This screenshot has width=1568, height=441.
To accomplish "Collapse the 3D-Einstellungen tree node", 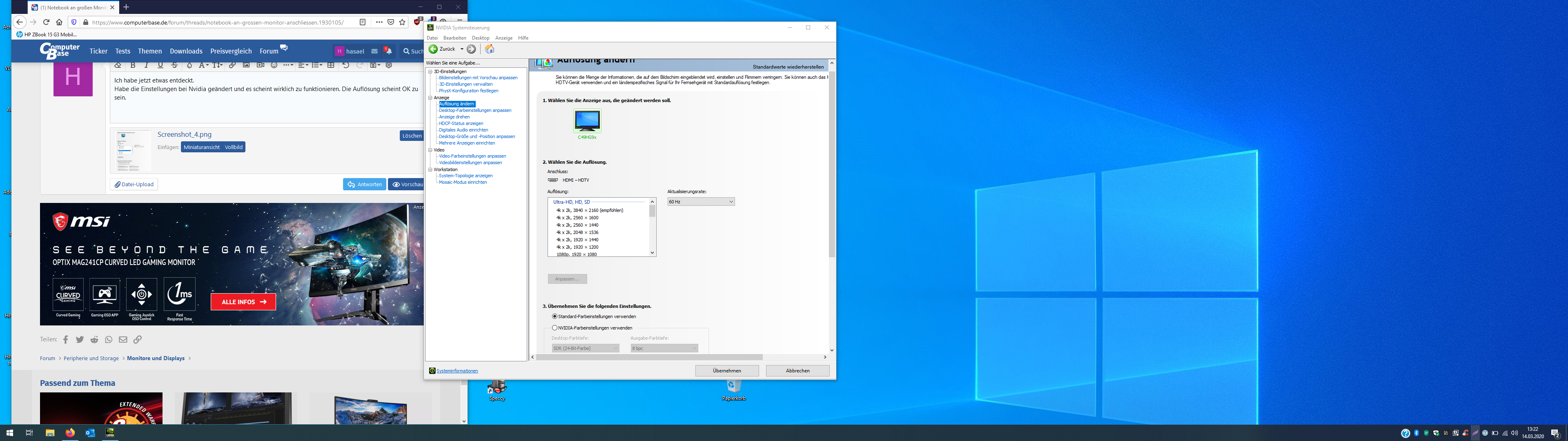I will (430, 72).
